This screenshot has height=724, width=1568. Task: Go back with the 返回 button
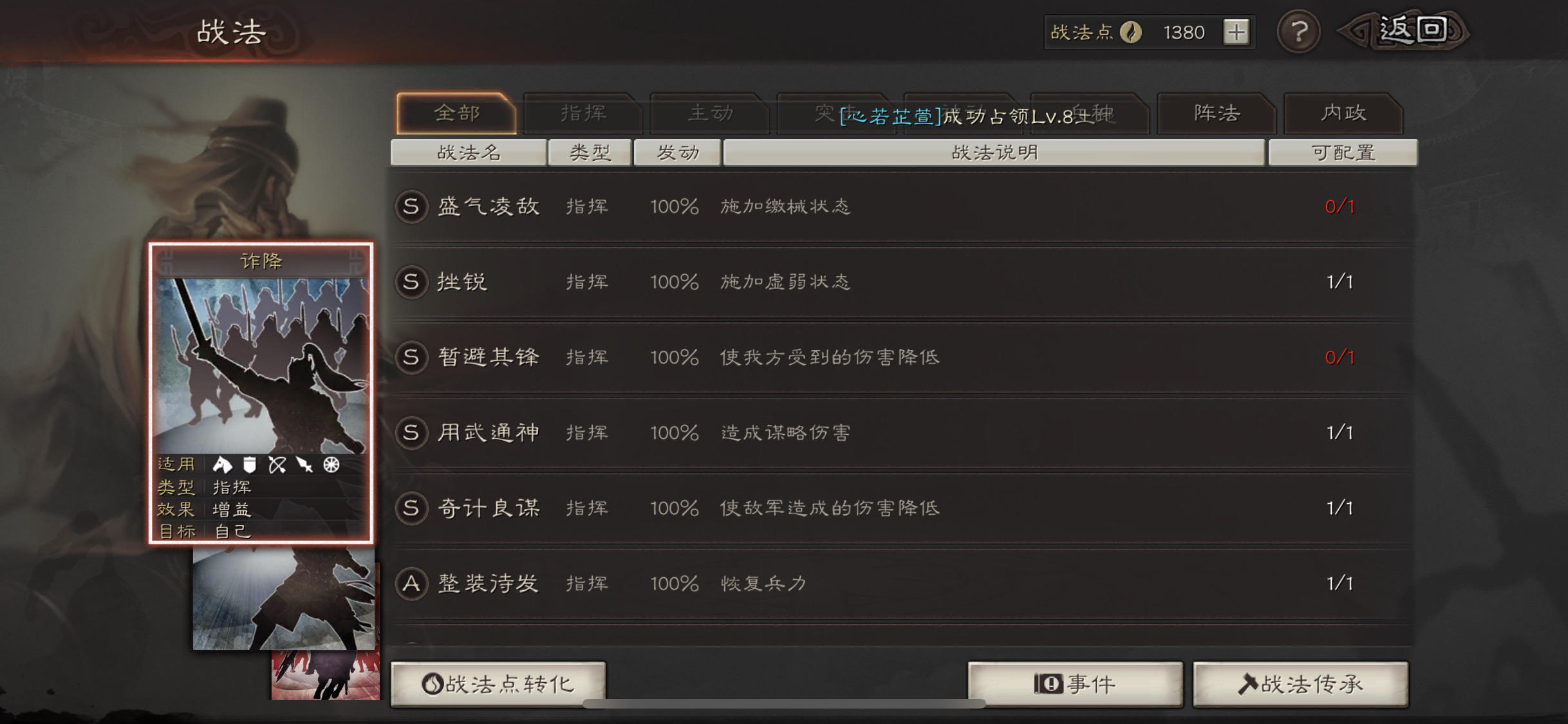[1403, 31]
